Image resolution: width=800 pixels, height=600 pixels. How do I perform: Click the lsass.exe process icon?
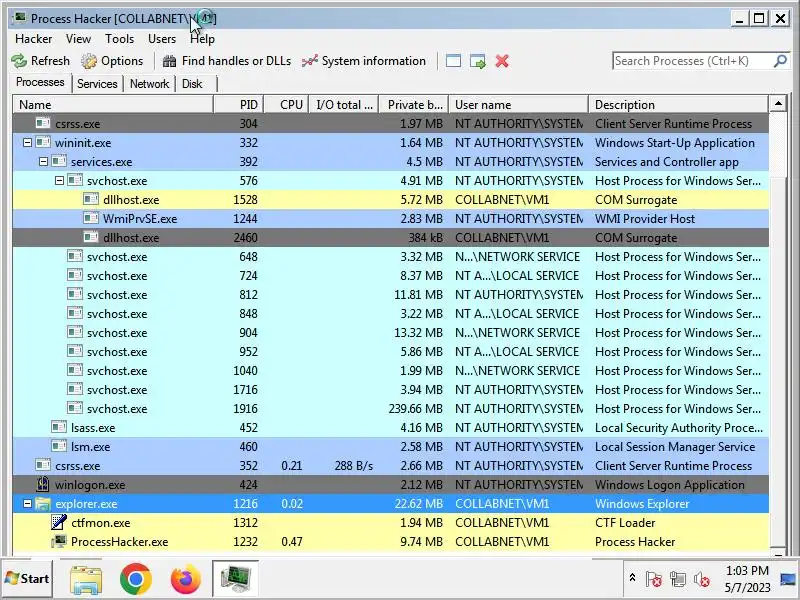coord(59,428)
